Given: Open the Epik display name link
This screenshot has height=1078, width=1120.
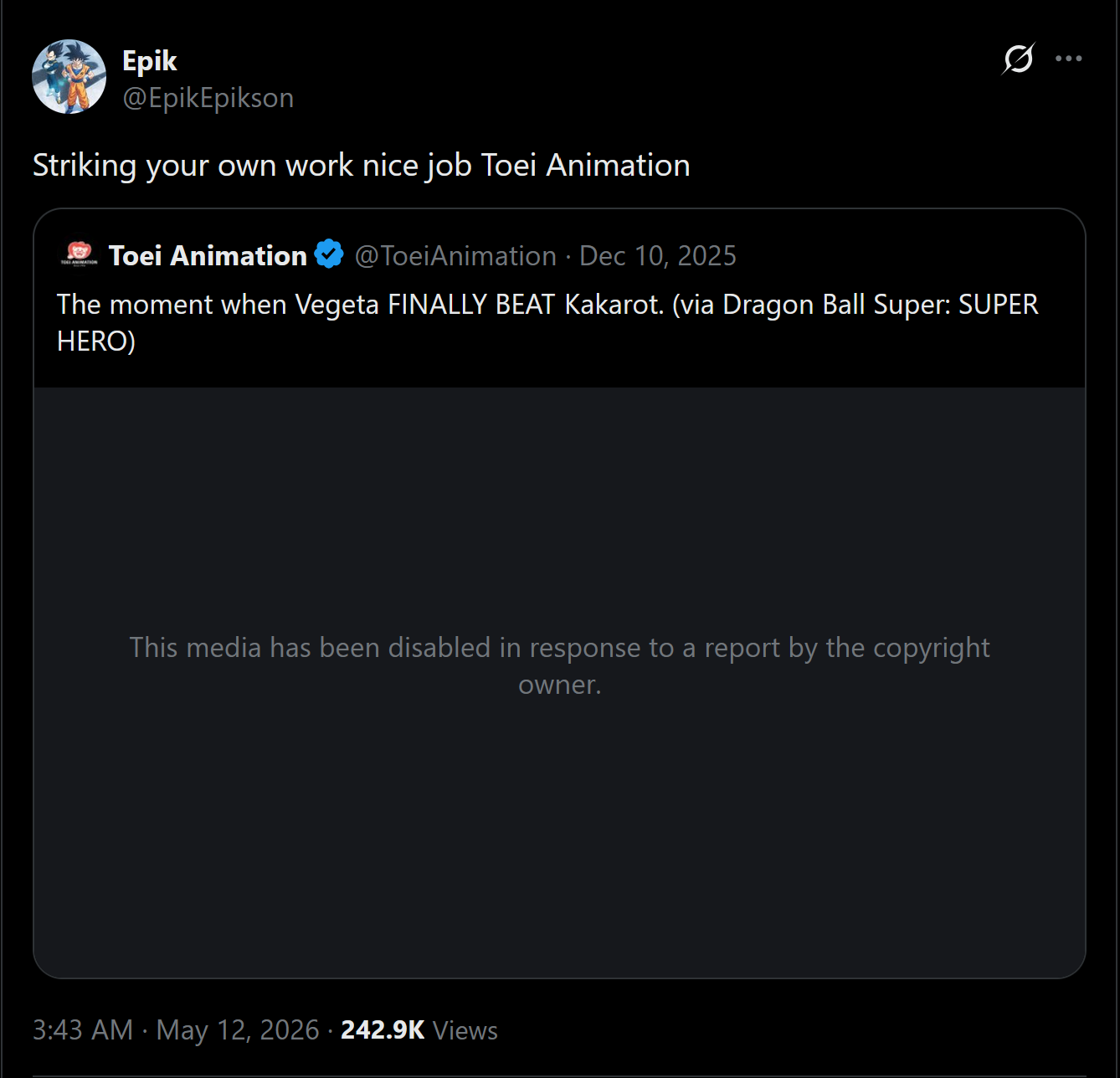Looking at the screenshot, I should [150, 61].
